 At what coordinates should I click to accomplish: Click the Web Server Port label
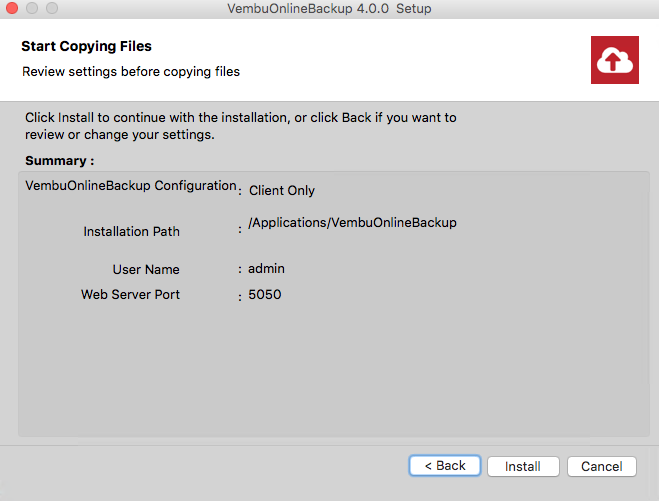pos(130,295)
